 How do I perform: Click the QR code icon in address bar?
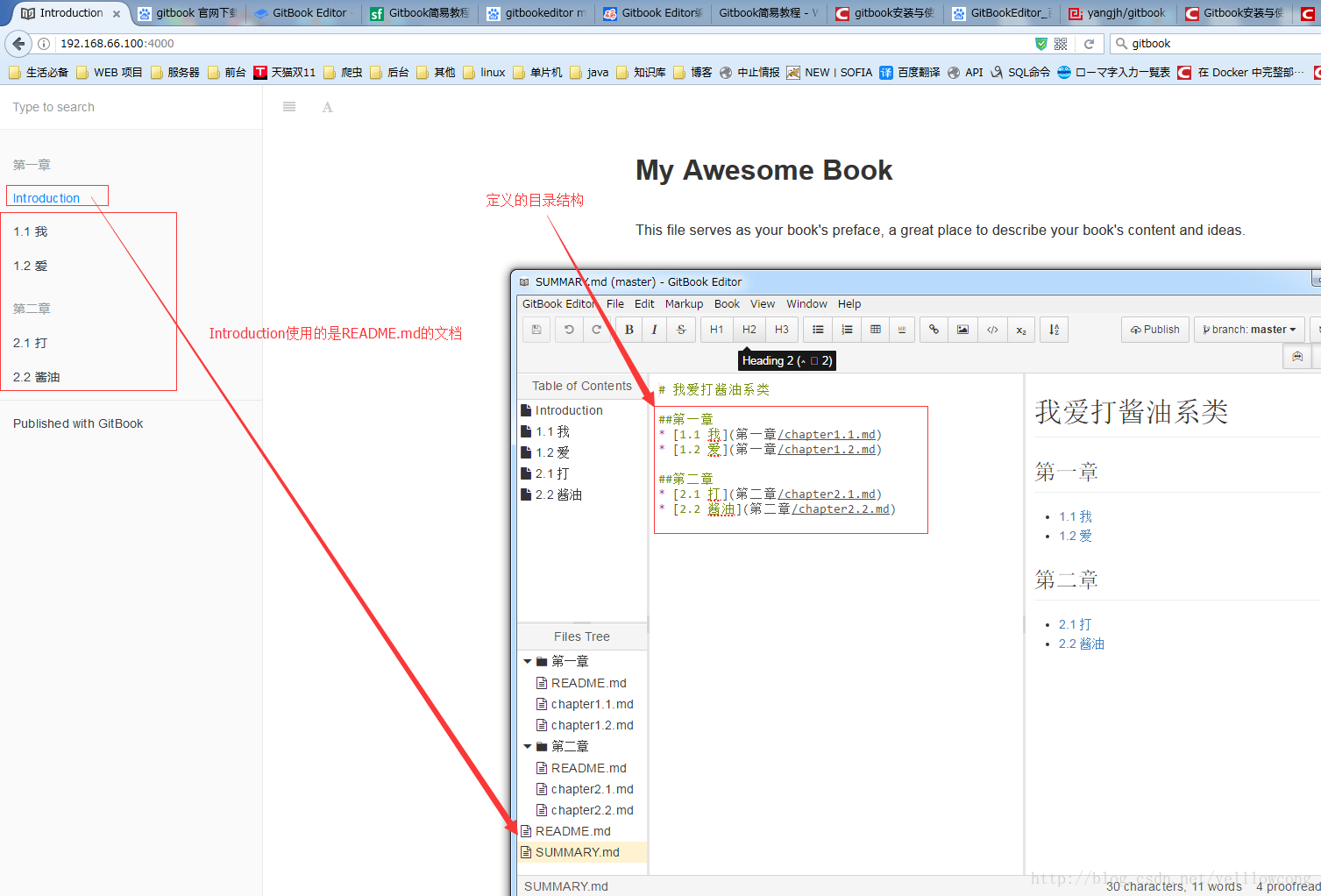1061,44
